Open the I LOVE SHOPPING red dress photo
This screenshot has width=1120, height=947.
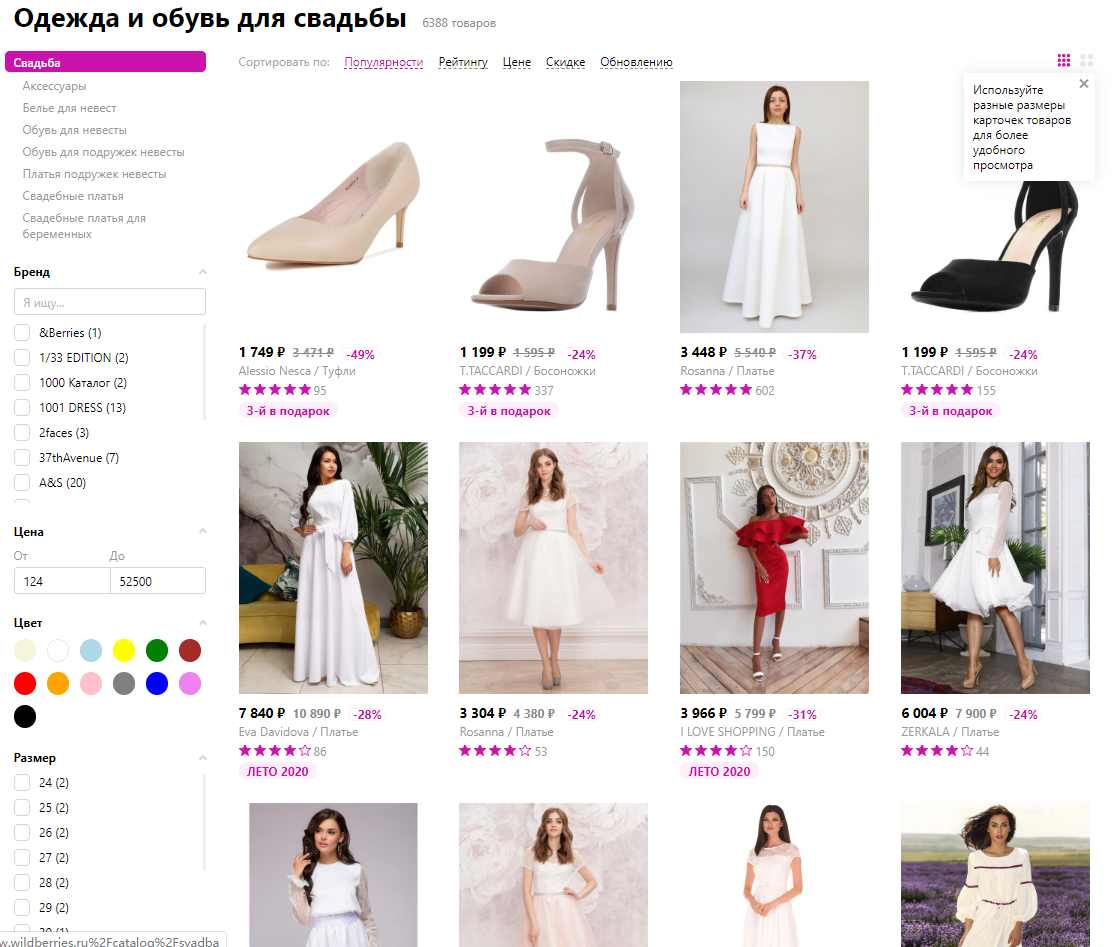[774, 568]
